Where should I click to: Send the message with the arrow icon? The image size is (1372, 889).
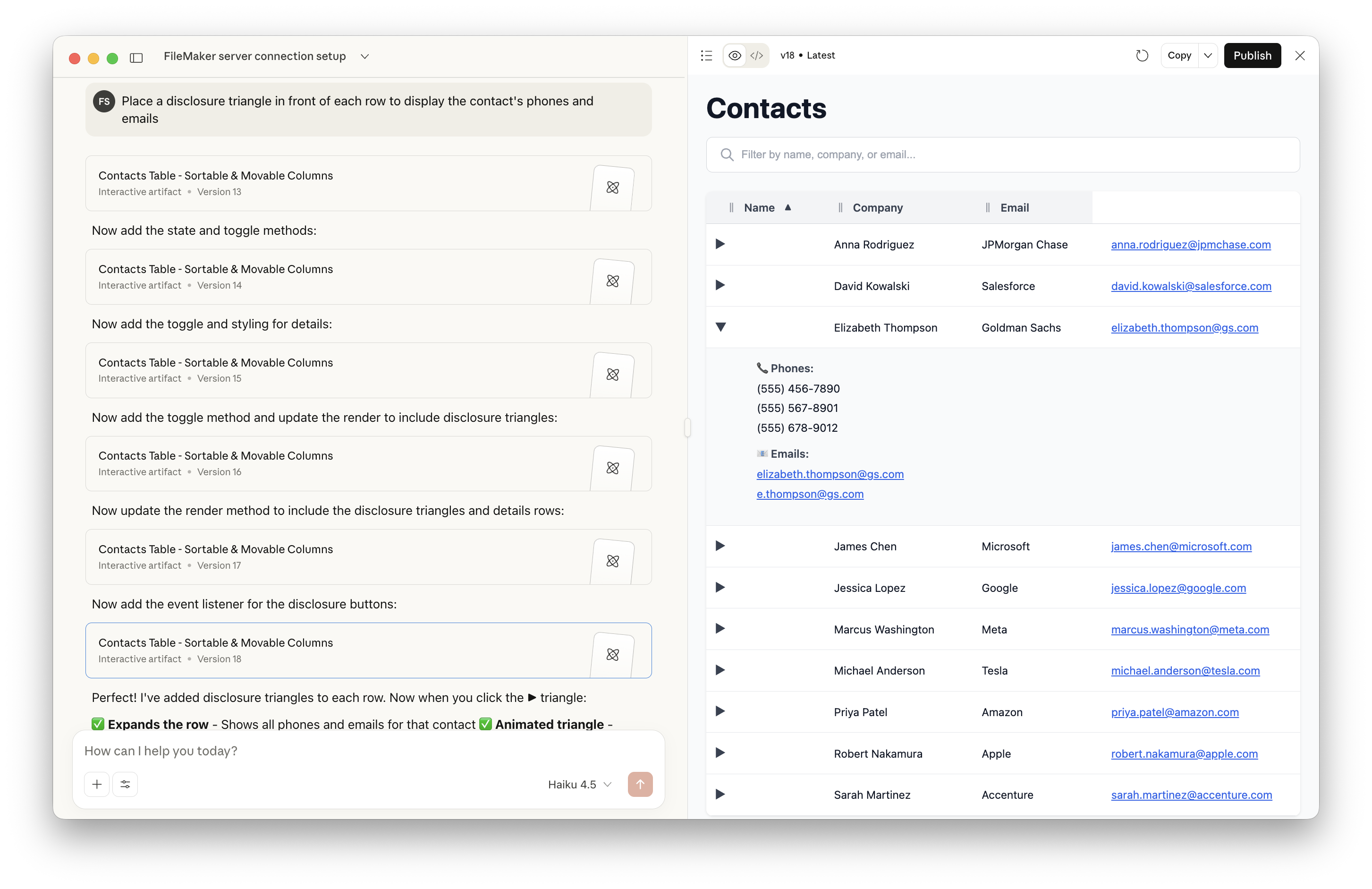tap(640, 785)
